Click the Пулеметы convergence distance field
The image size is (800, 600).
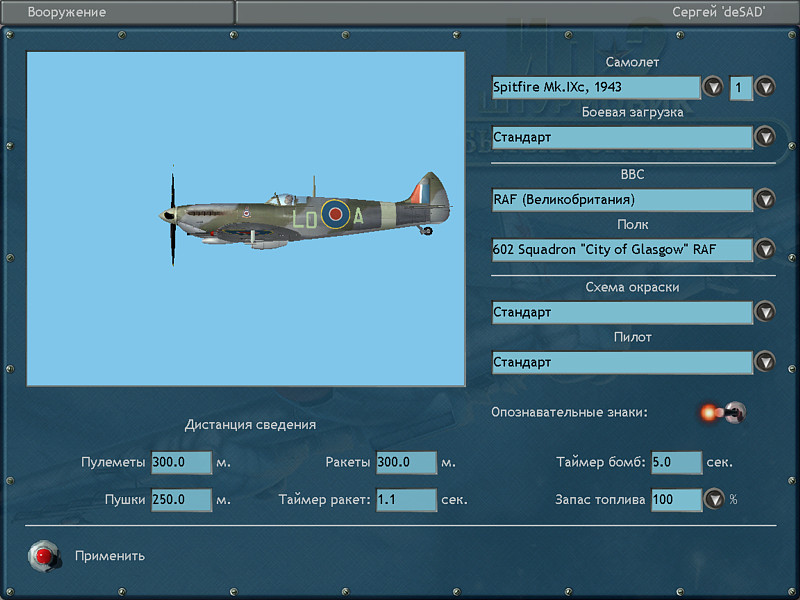pos(181,462)
